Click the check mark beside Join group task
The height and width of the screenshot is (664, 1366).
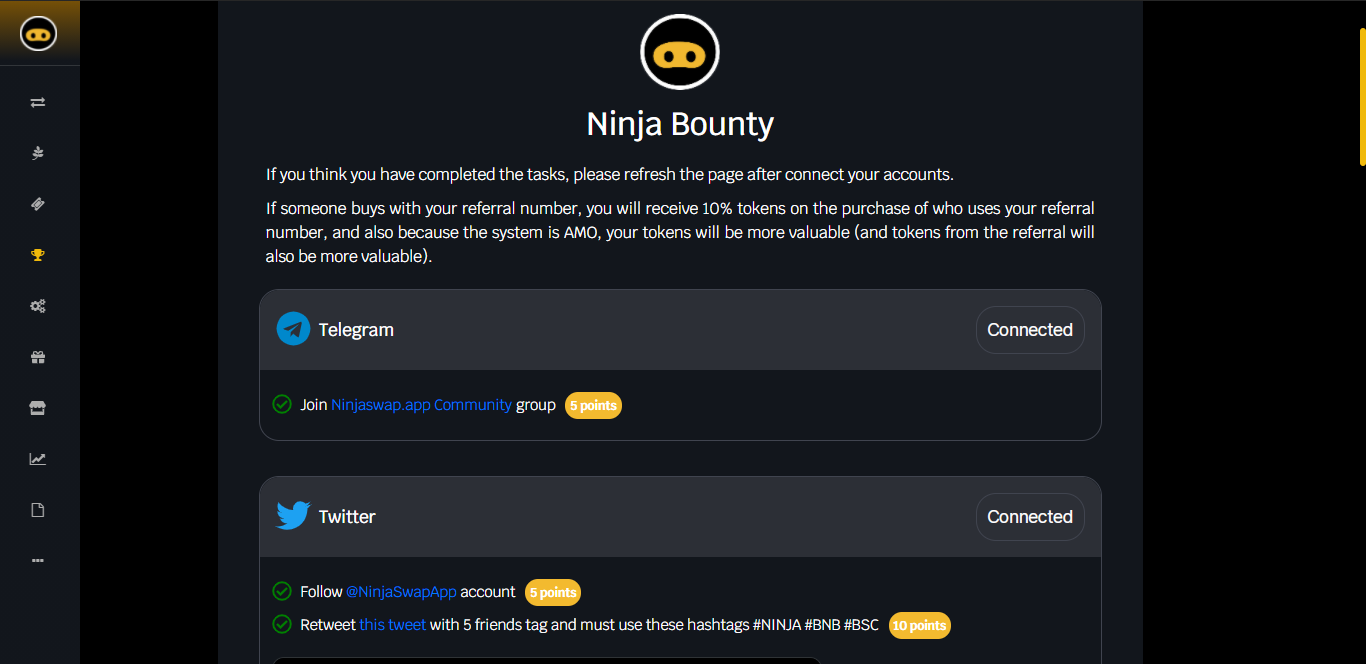pyautogui.click(x=282, y=404)
